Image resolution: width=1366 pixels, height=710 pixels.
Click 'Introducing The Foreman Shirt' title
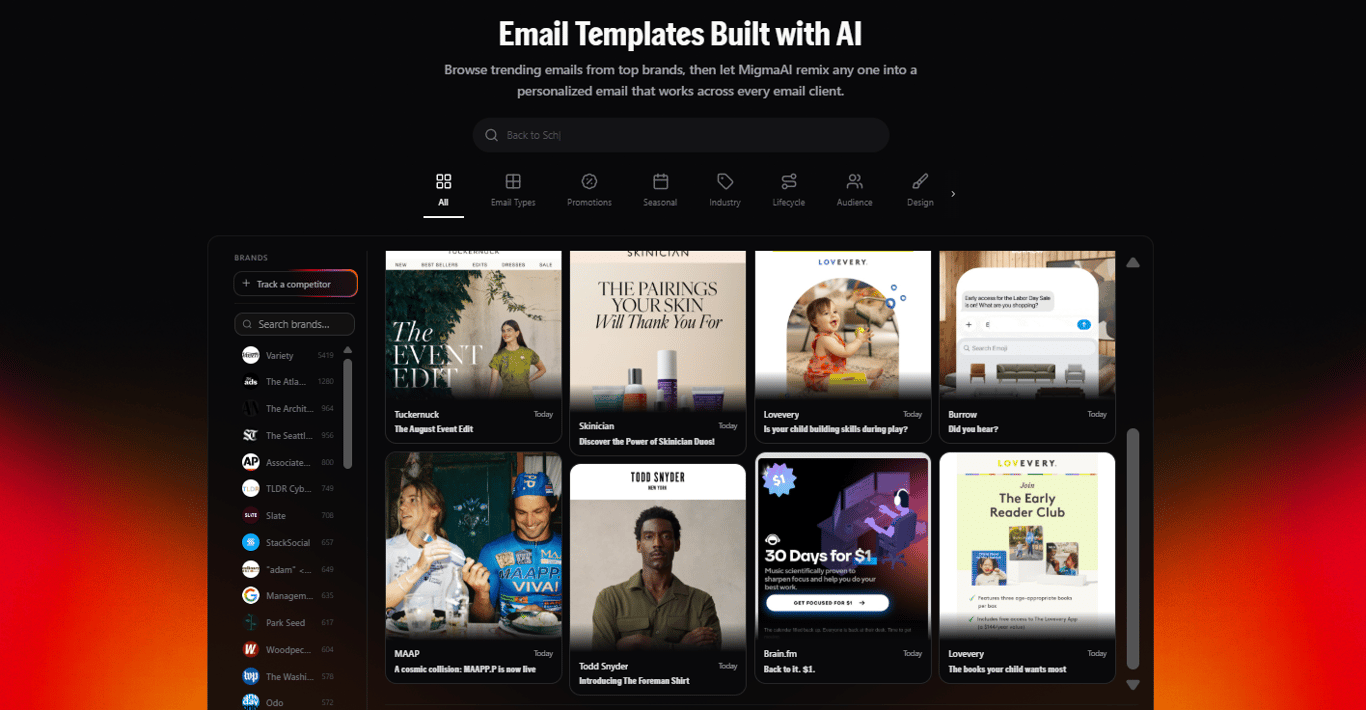tap(634, 681)
